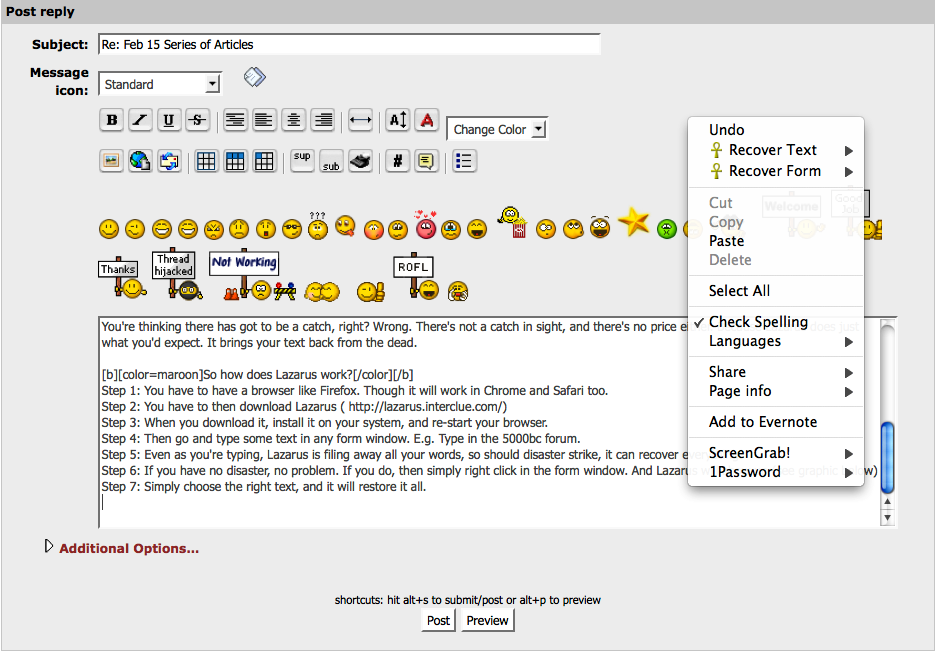
Task: Insert code hash icon
Action: coord(398,161)
